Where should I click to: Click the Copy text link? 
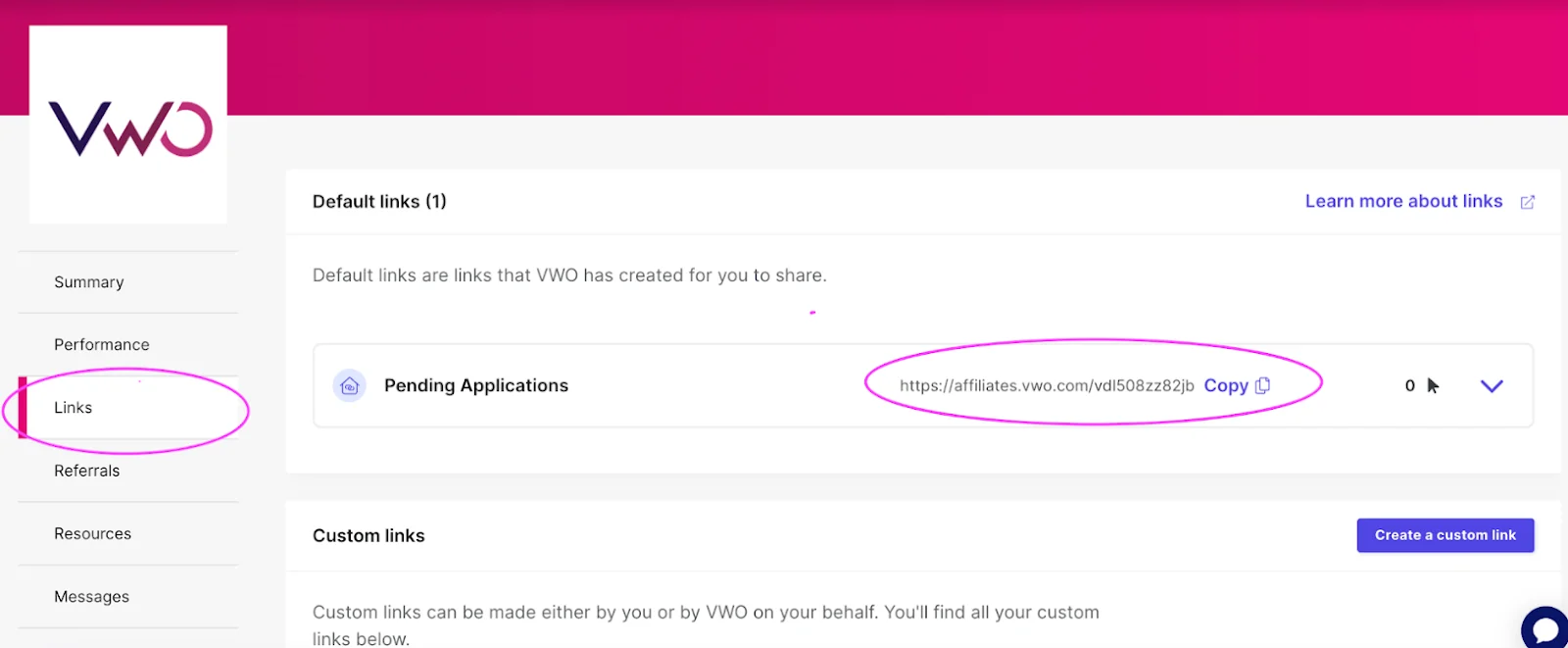tap(1226, 385)
